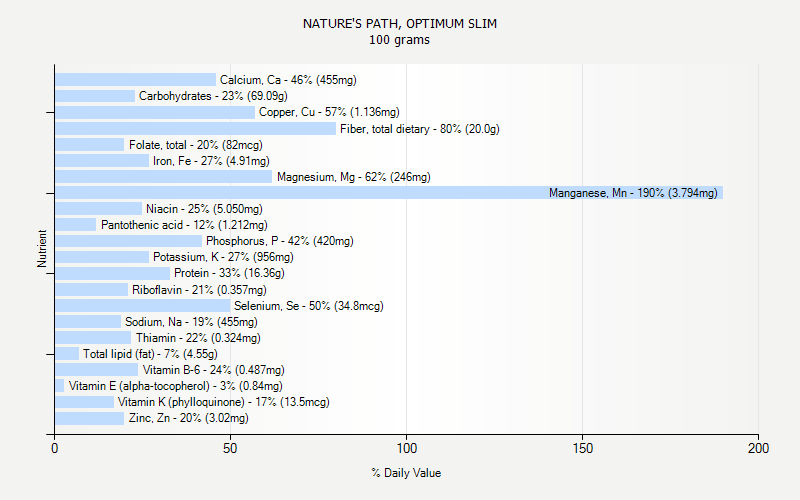This screenshot has width=800, height=500.
Task: Click the x-axis tick label 0
Action: tap(55, 448)
